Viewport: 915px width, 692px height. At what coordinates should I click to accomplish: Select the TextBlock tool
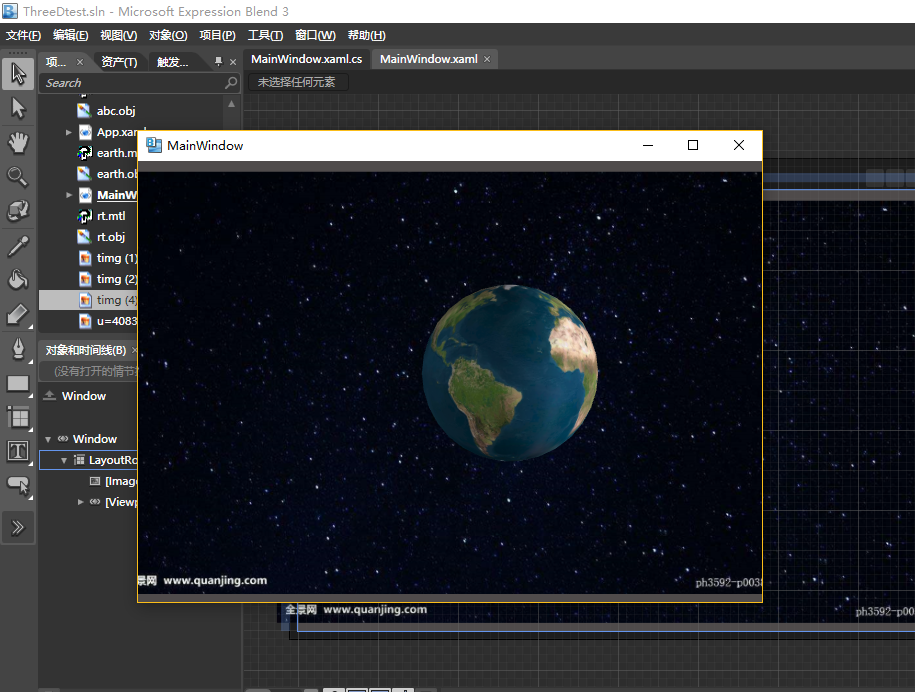pos(18,451)
